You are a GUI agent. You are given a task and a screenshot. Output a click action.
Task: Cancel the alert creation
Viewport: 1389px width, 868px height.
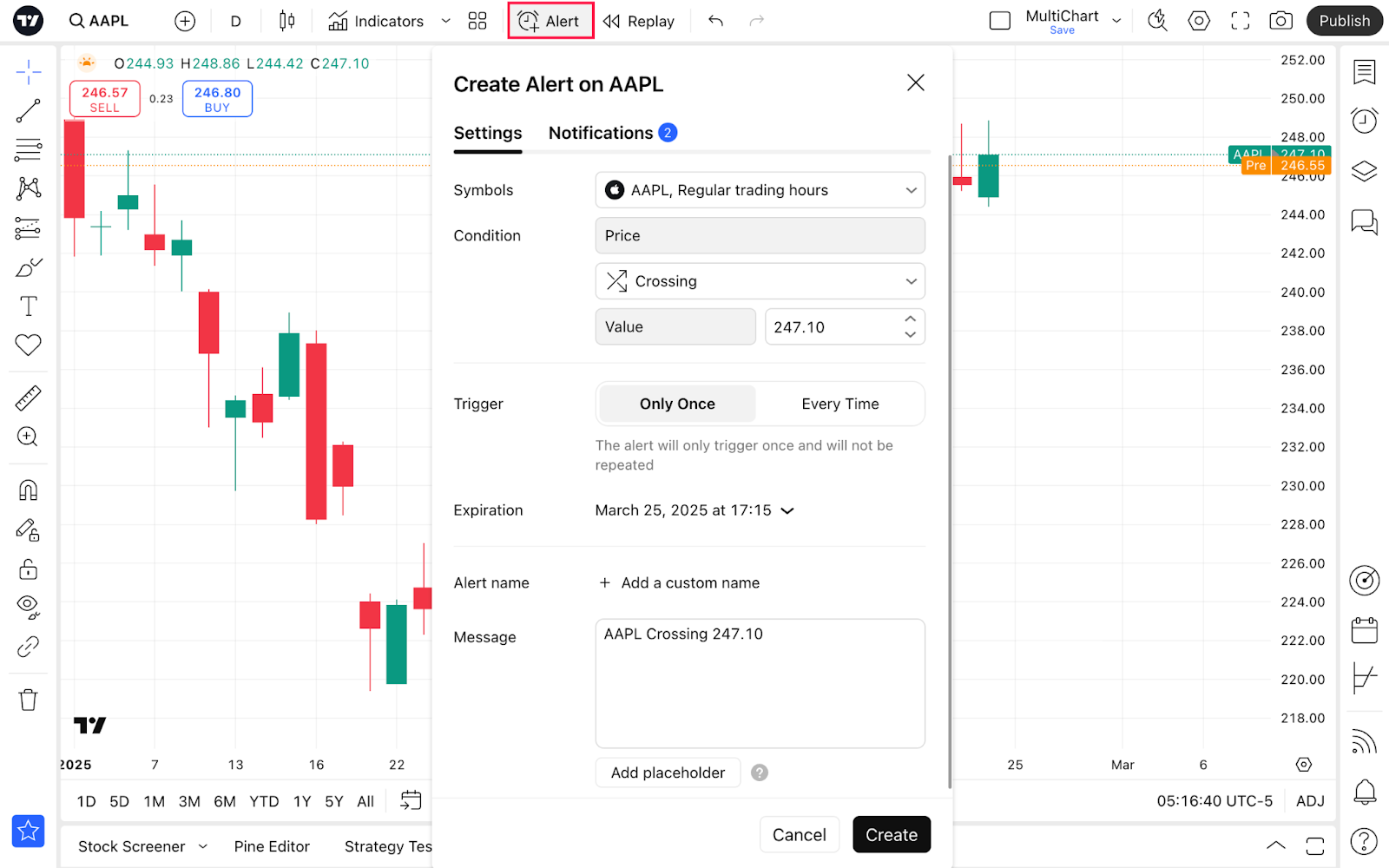point(800,835)
